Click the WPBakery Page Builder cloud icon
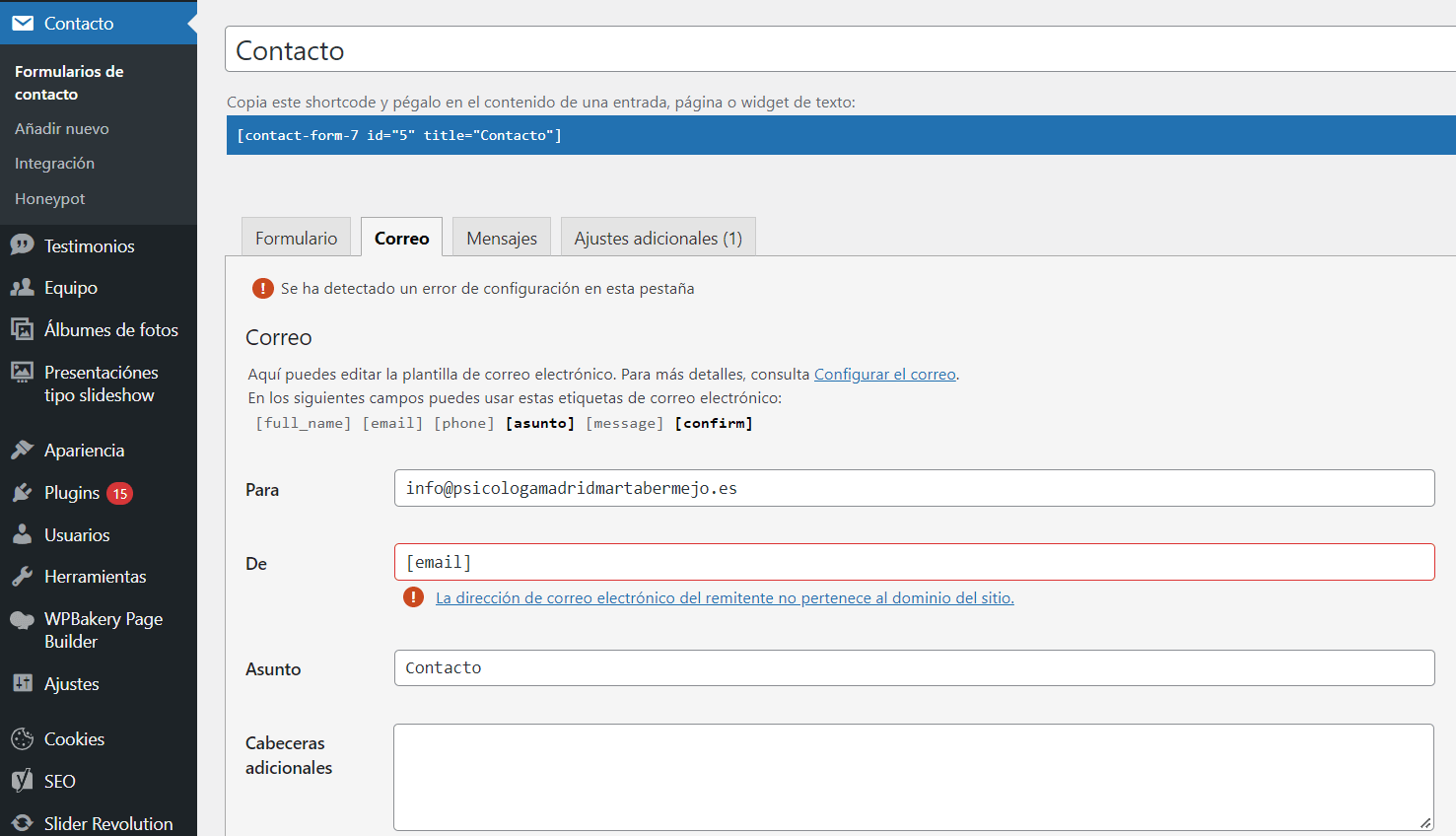 click(x=23, y=619)
